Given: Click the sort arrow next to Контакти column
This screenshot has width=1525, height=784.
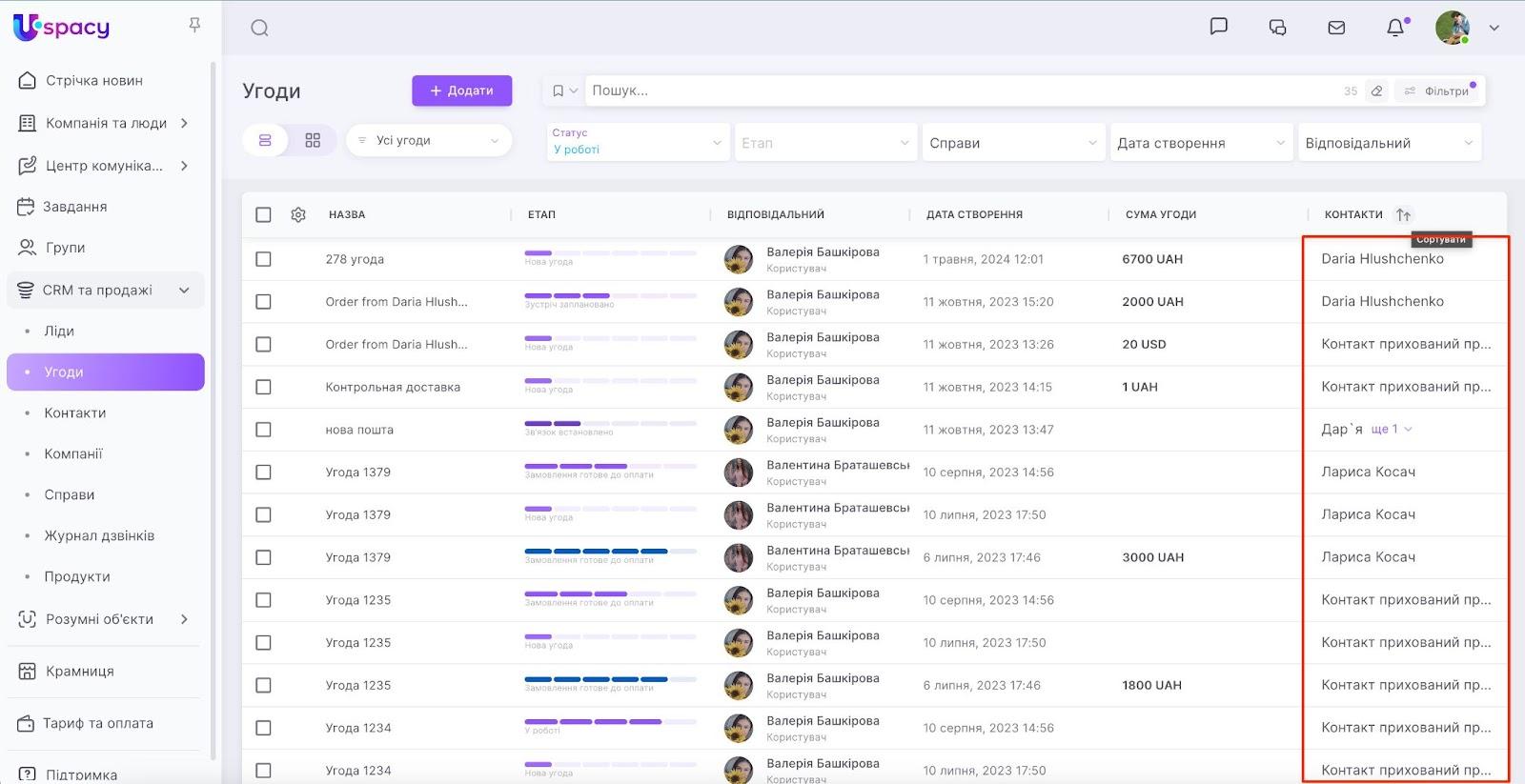Looking at the screenshot, I should coord(1403,215).
